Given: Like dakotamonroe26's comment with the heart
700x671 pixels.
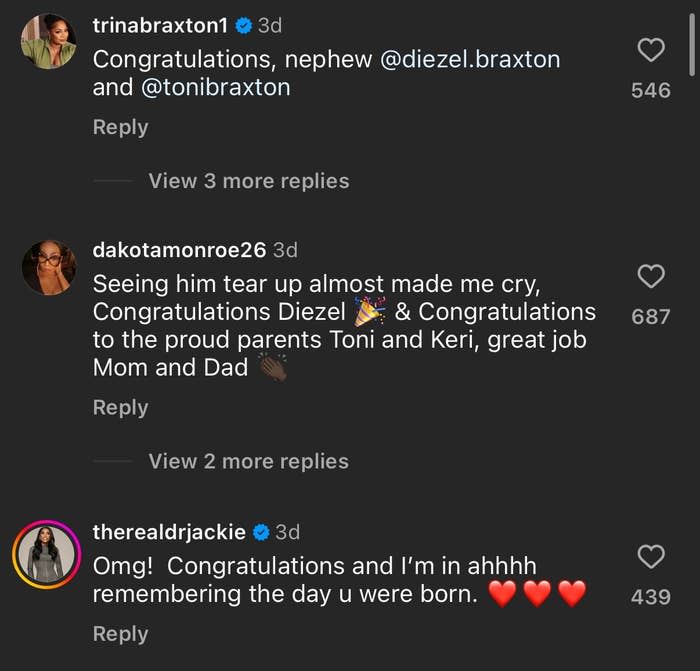Looking at the screenshot, I should point(651,276).
